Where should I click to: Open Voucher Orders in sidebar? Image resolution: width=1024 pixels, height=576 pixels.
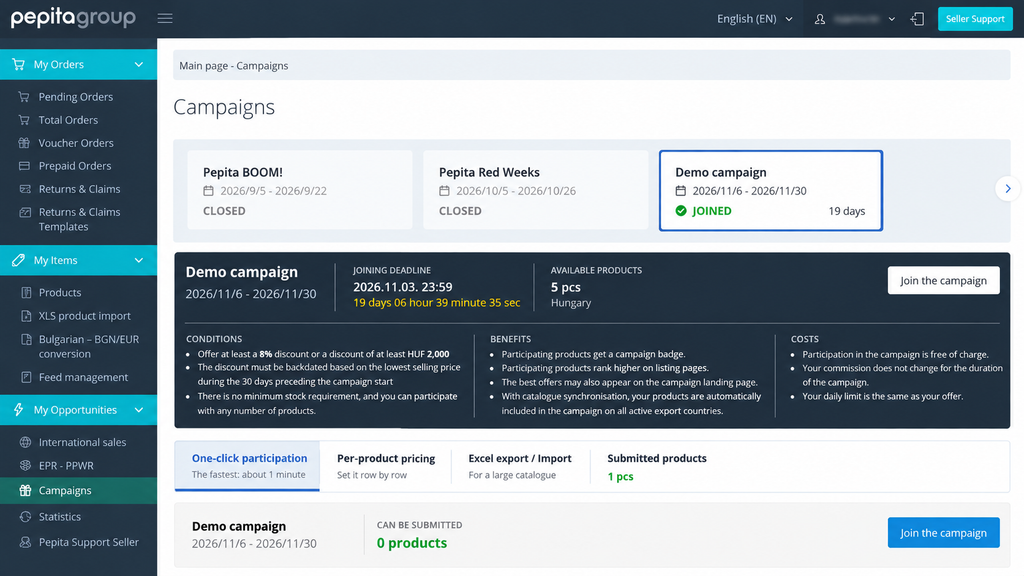76,142
